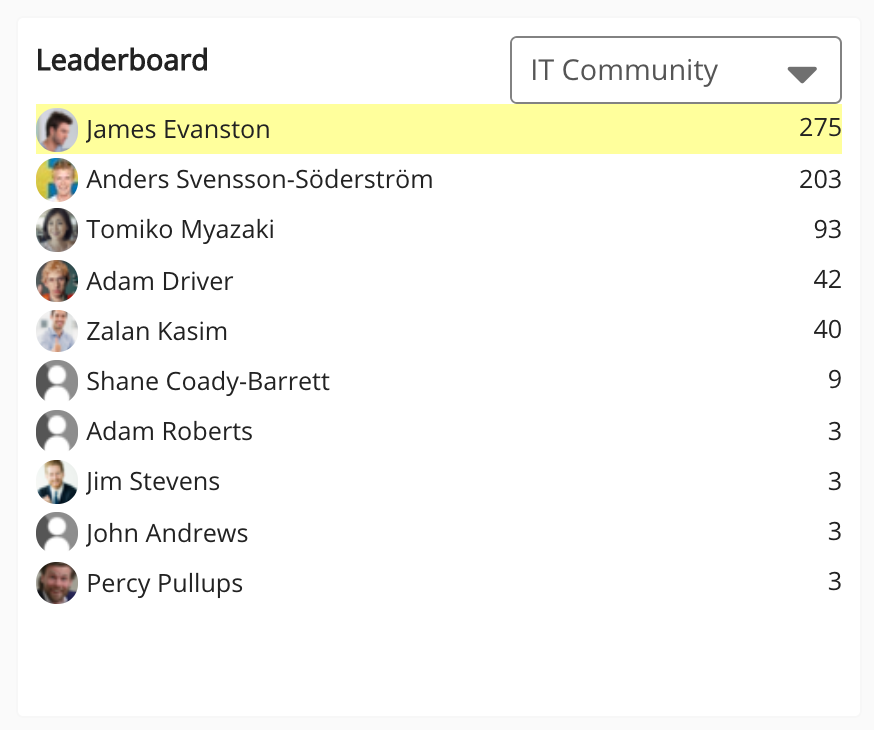Click James Evanston's 275 points score
The width and height of the screenshot is (874, 730).
(820, 128)
